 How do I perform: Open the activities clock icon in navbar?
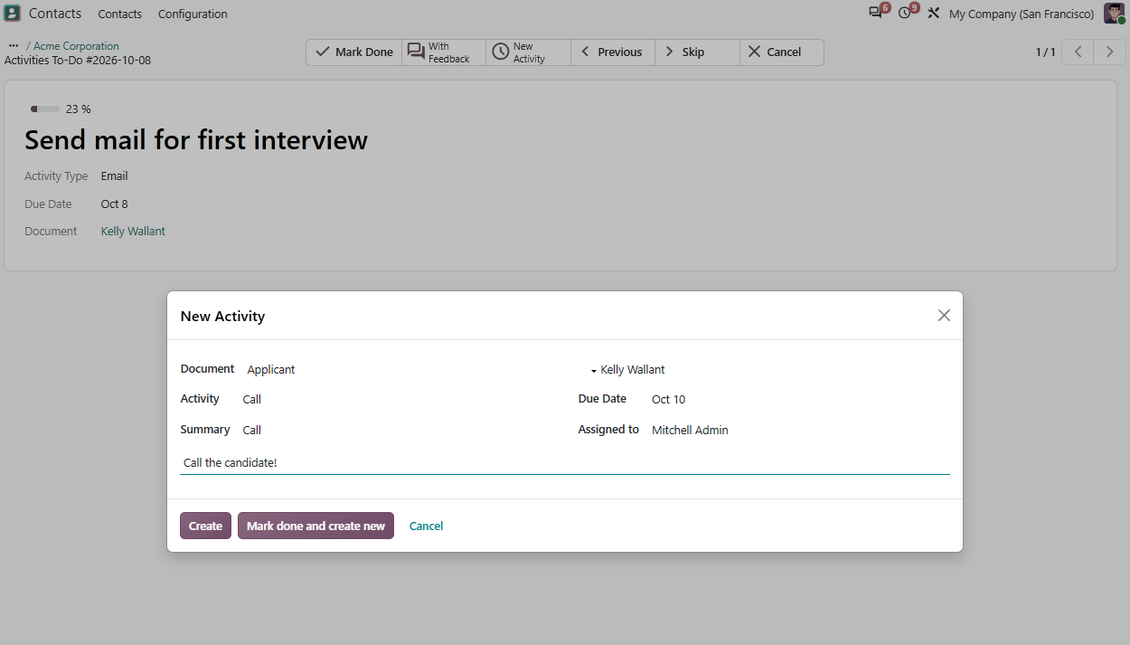(x=905, y=13)
